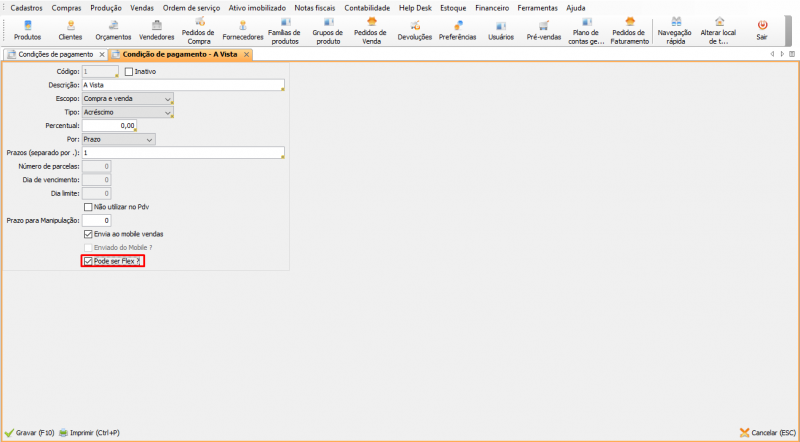Click the Sair exit icon
Image resolution: width=800 pixels, height=442 pixels.
[x=762, y=28]
